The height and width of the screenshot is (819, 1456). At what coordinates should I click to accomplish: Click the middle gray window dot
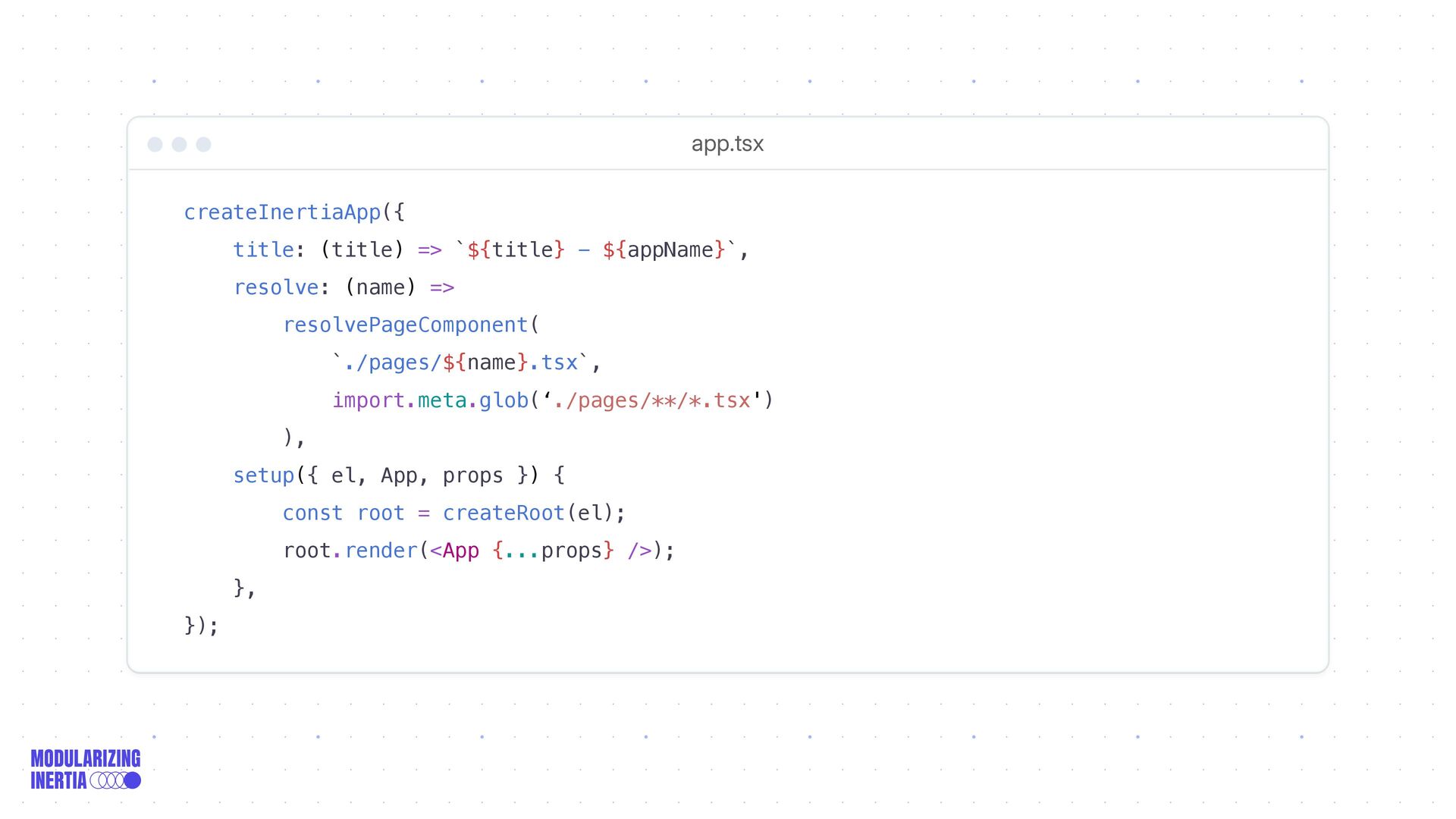point(179,145)
